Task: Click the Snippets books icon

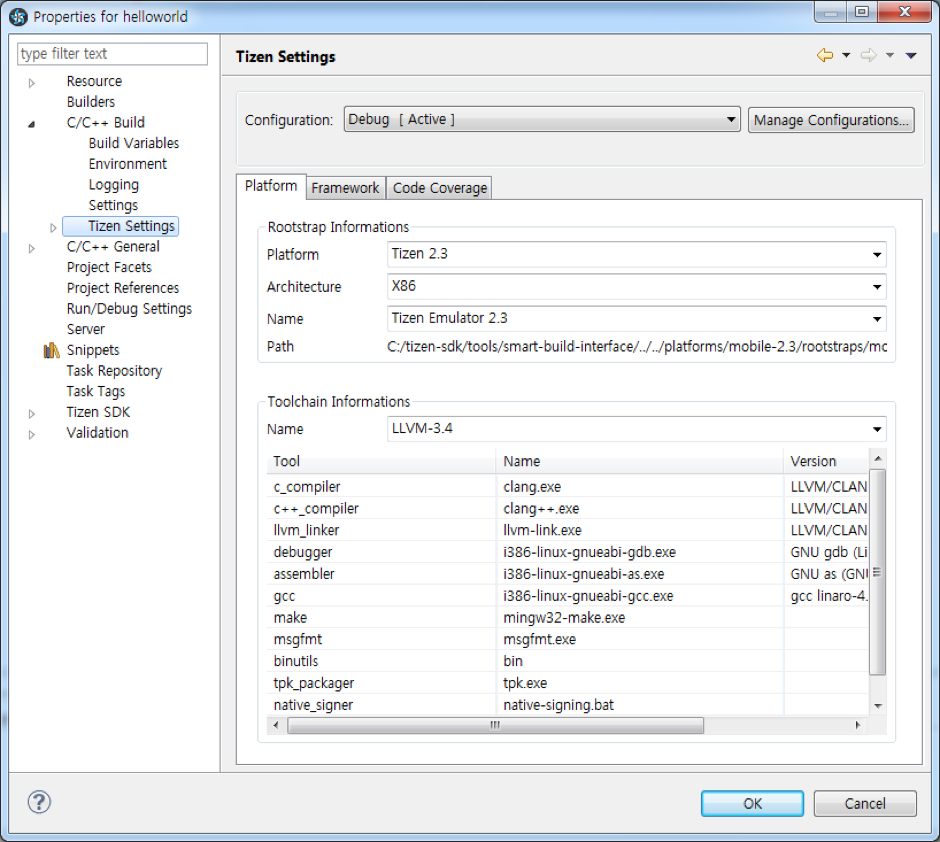Action: click(52, 350)
